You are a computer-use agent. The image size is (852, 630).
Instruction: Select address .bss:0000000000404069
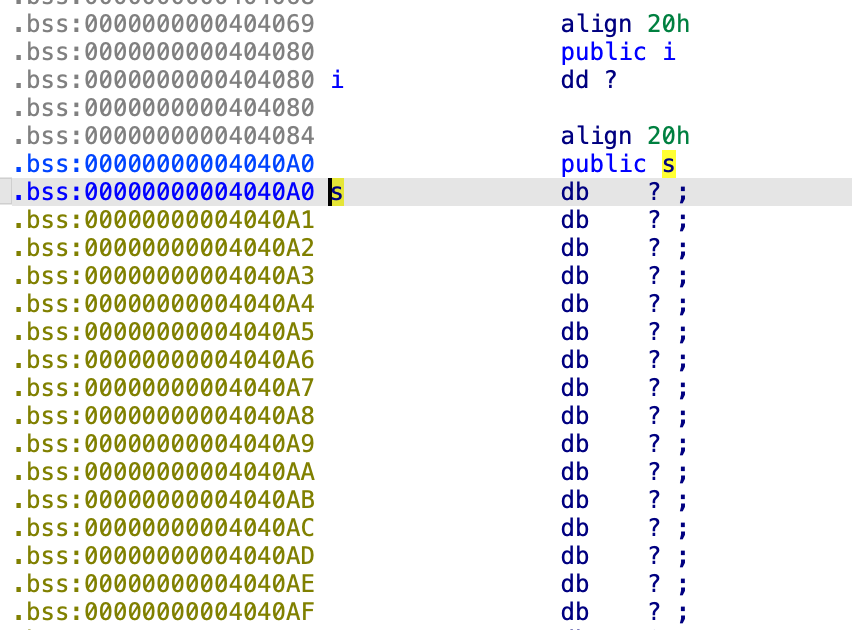pos(164,24)
